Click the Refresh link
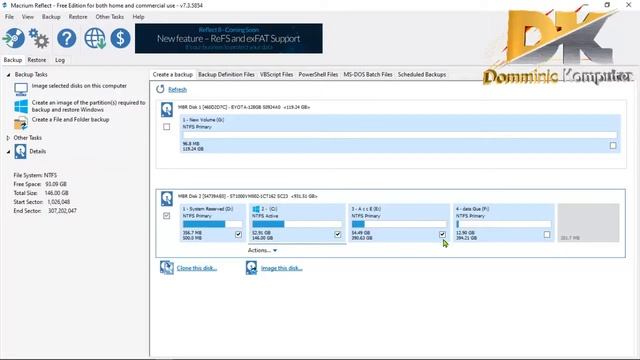 pyautogui.click(x=177, y=89)
